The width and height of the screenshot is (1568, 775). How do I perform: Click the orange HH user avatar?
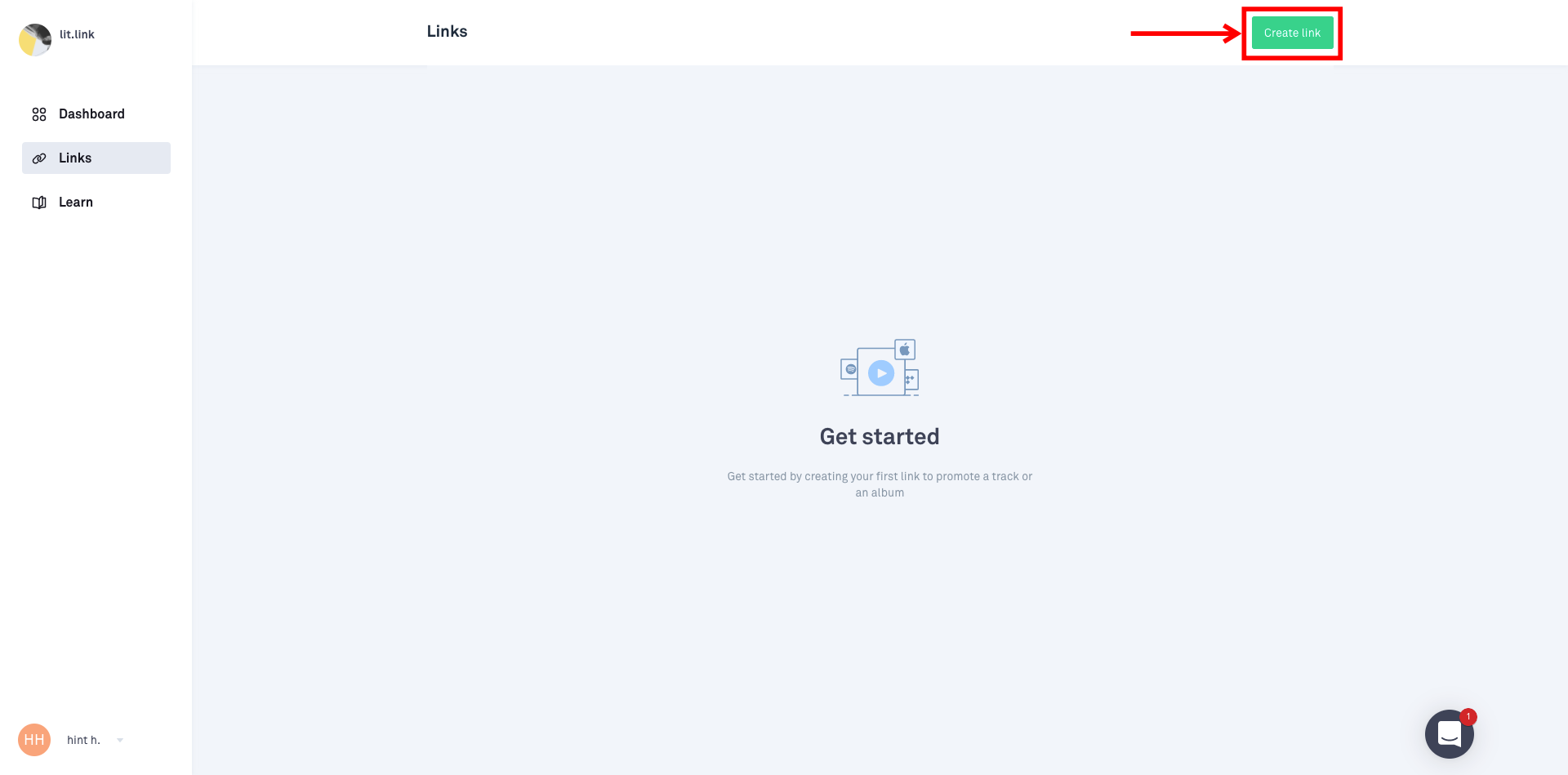point(34,740)
